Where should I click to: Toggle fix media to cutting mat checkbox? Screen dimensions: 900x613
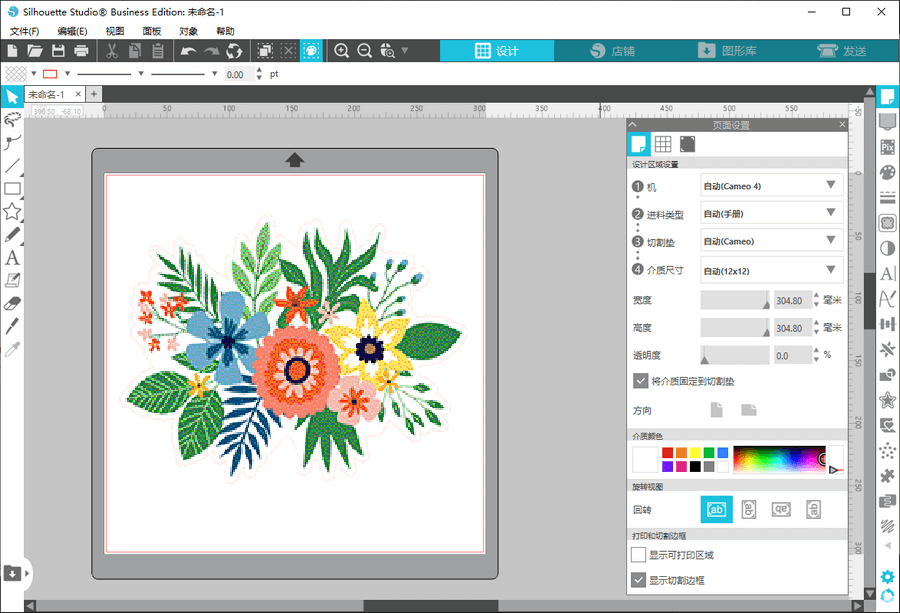click(640, 381)
